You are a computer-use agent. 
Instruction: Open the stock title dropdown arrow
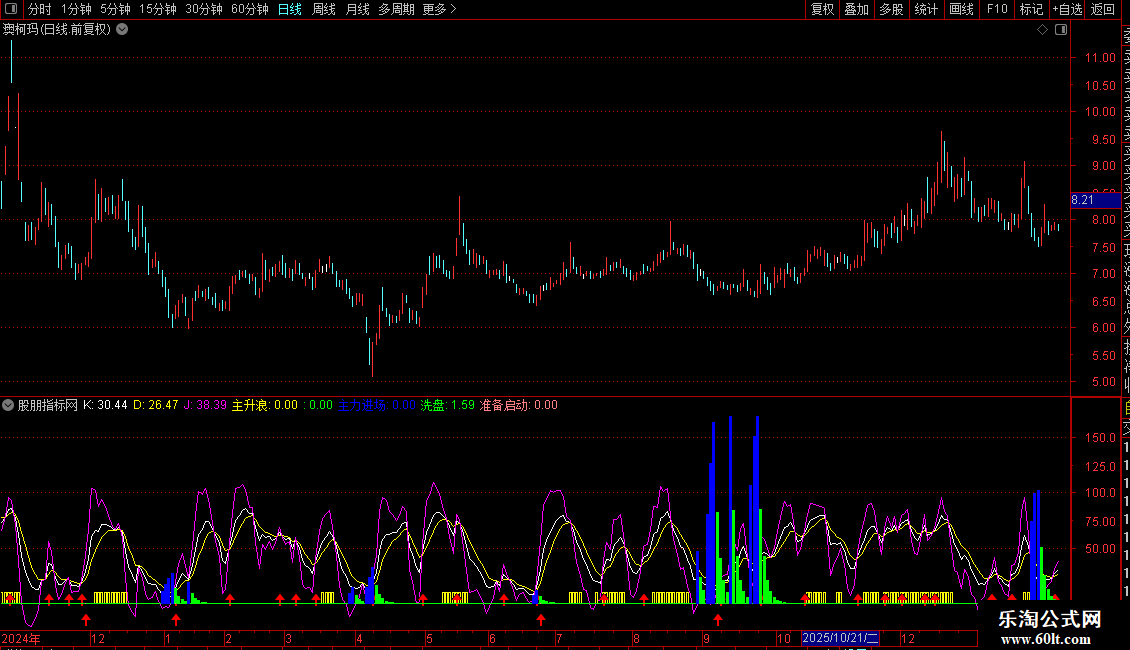[122, 29]
